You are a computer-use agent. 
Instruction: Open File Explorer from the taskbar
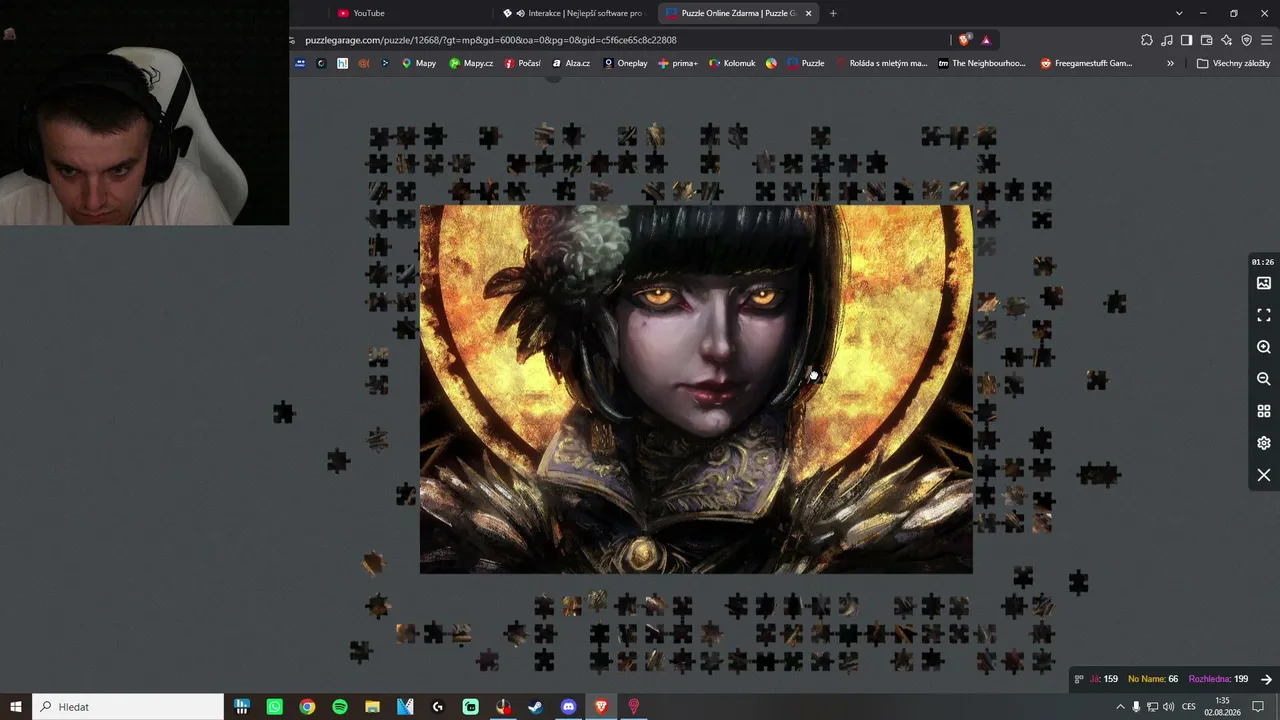pyautogui.click(x=372, y=707)
